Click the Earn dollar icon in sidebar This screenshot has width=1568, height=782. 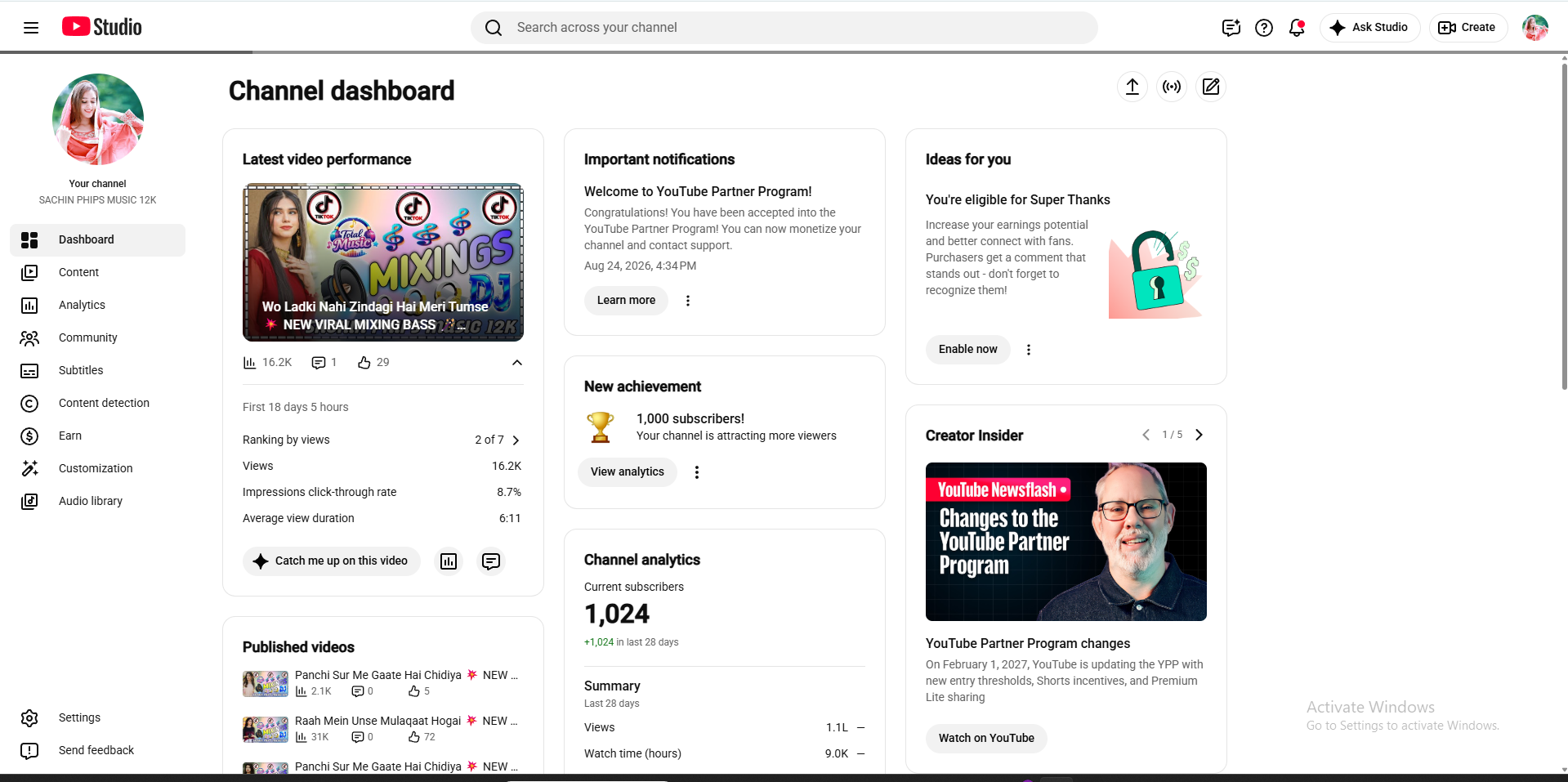(29, 436)
